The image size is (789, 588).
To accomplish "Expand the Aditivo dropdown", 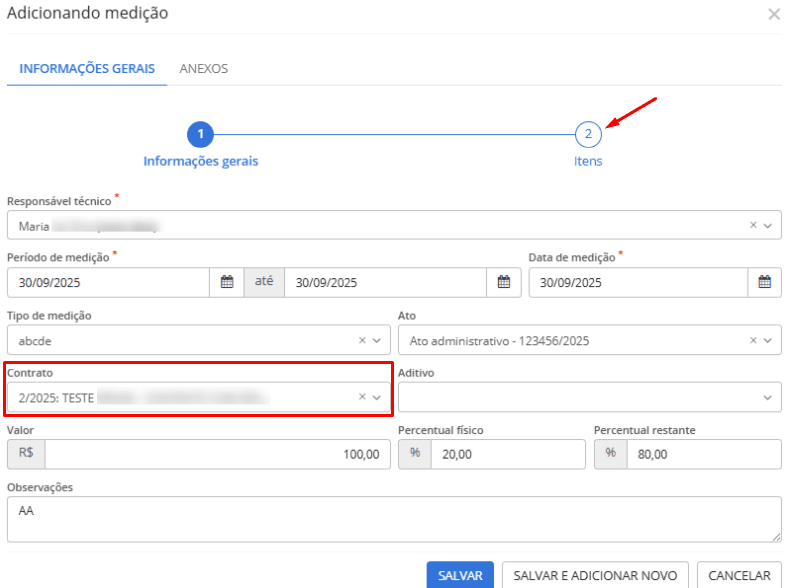I will [x=768, y=398].
